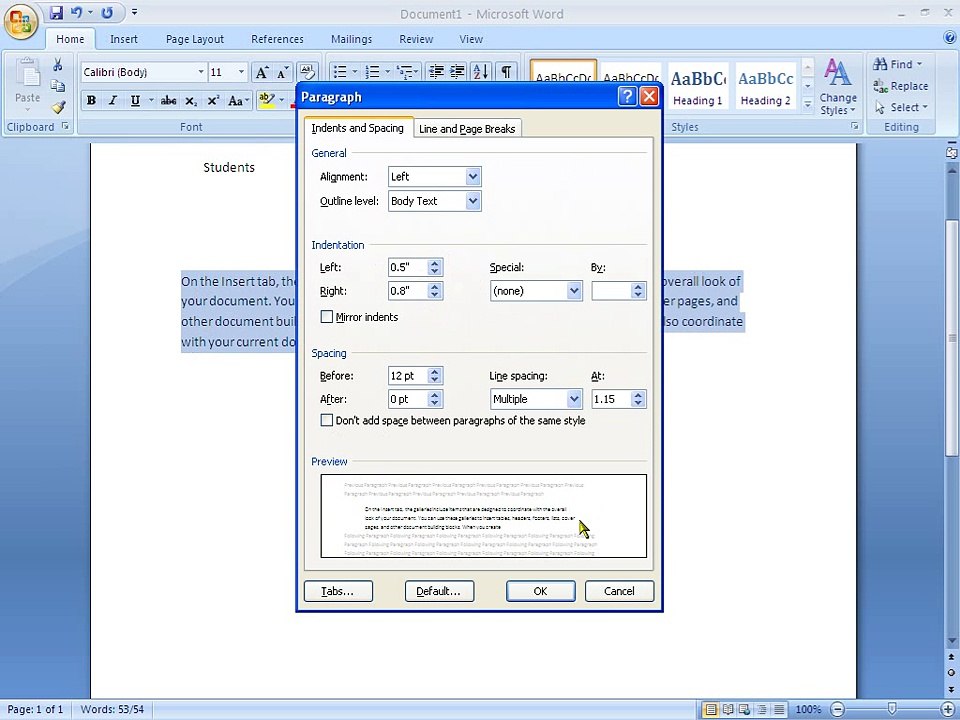Apply Bold formatting
Viewport: 960px width, 720px height.
91,100
